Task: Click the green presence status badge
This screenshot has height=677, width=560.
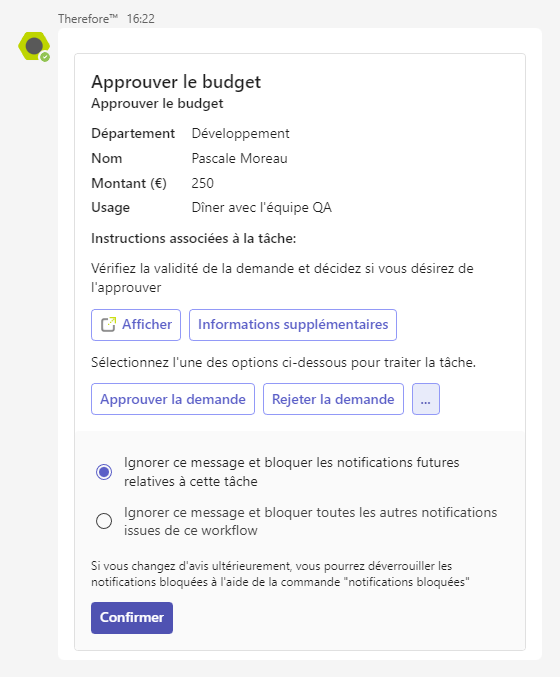Action: [x=45, y=57]
